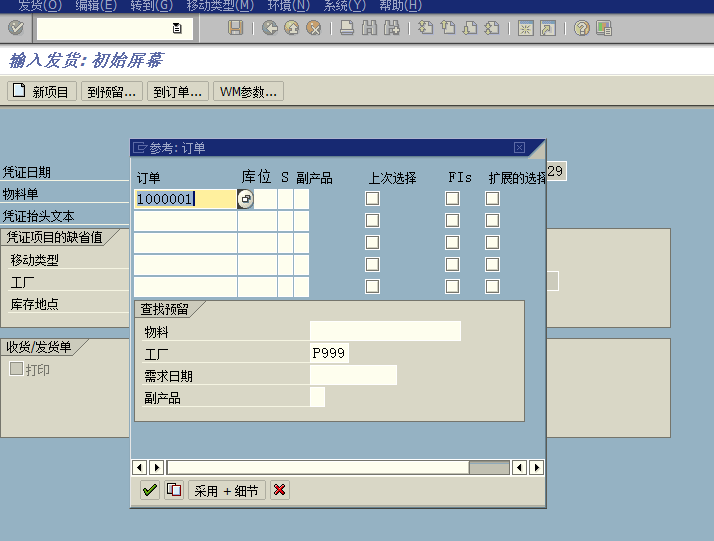Click the 物料 input field in 查找预留
Viewport: 714px width, 541px height.
[x=385, y=331]
